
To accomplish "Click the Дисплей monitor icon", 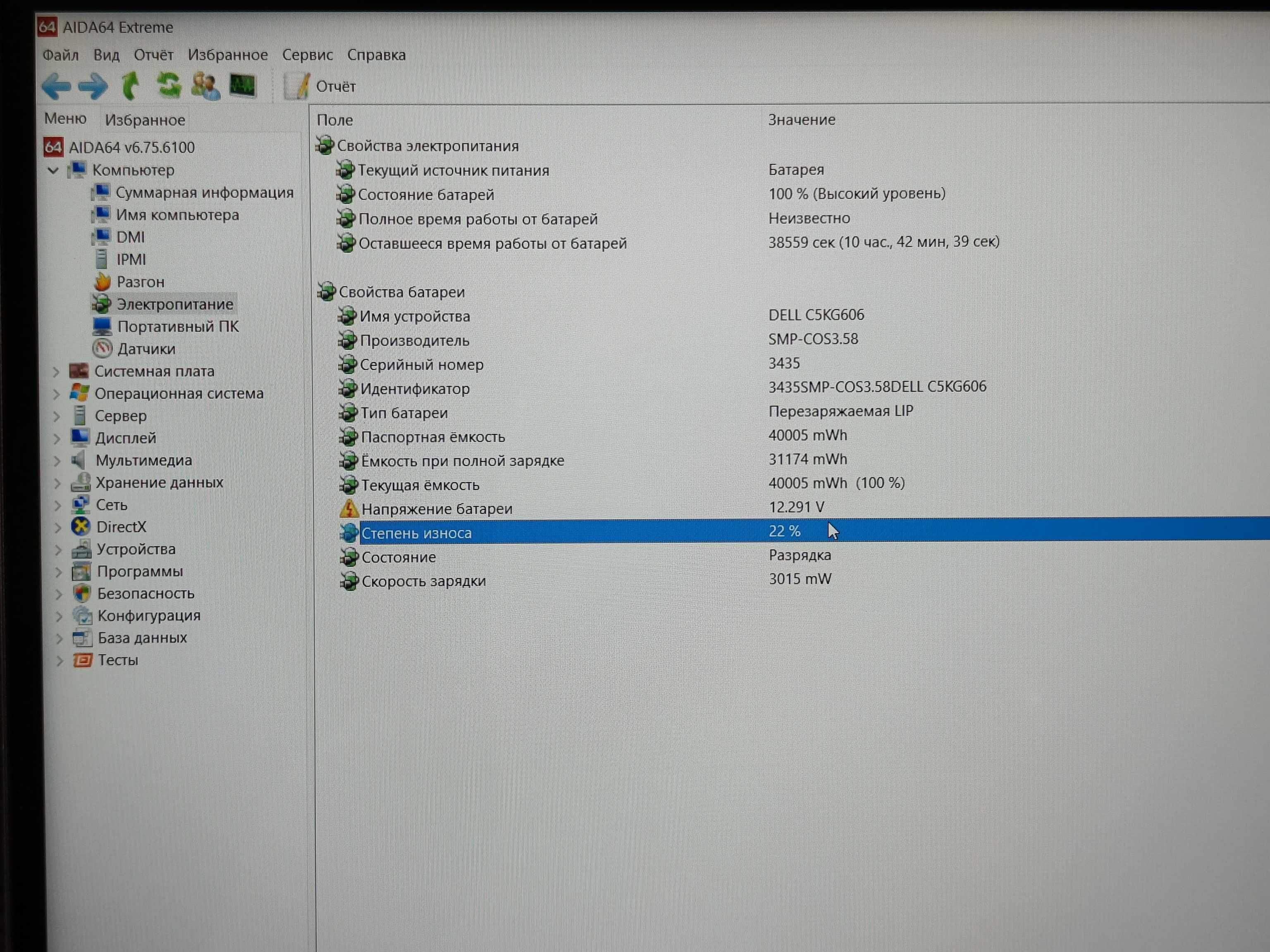I will (x=80, y=437).
